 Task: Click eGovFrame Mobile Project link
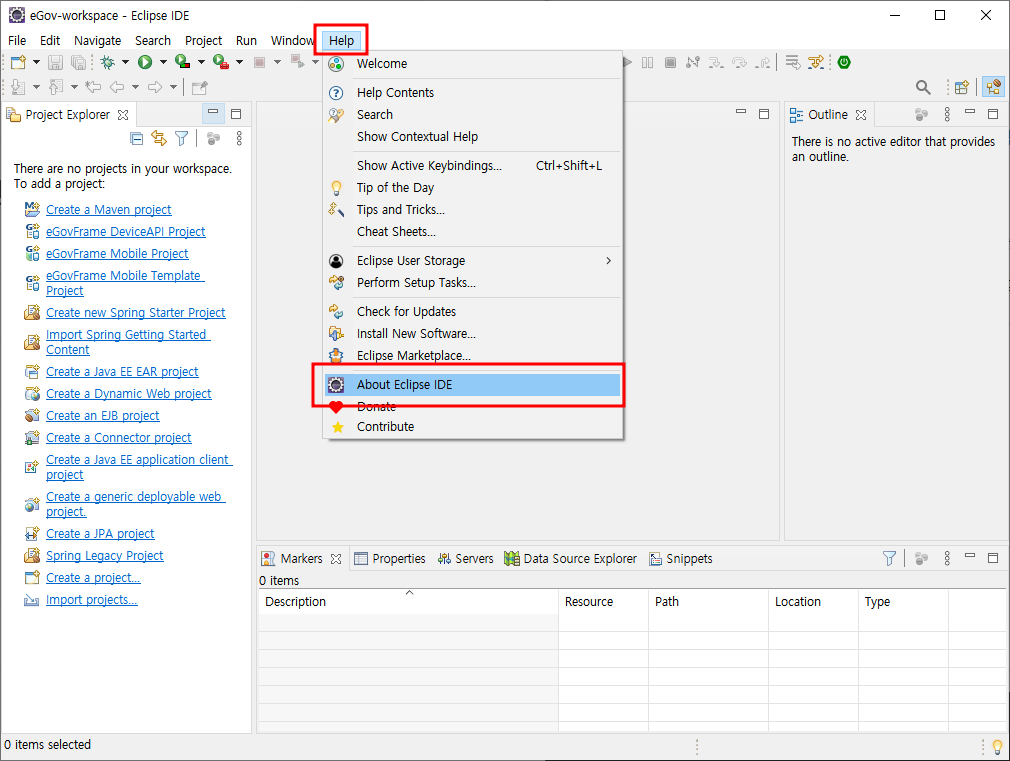(x=117, y=254)
